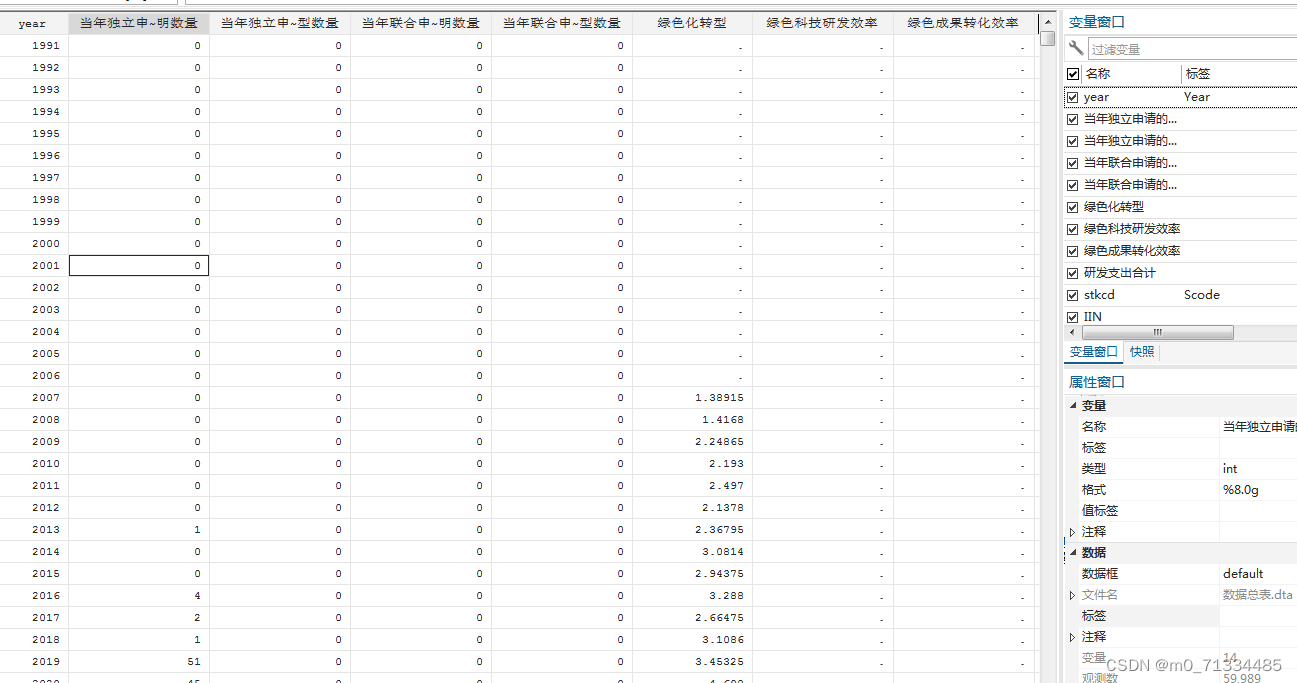
Task: Click the up arrow of data grid scrollbar
Action: click(x=1047, y=21)
